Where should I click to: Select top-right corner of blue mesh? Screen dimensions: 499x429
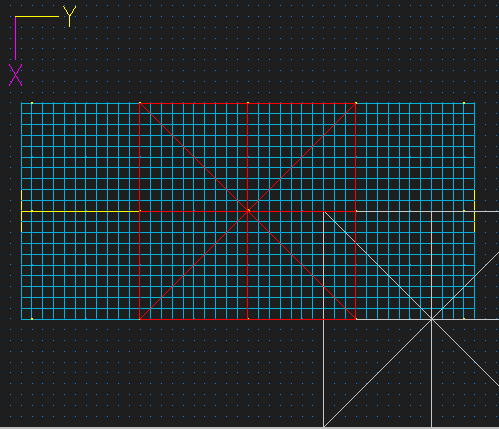click(x=475, y=103)
